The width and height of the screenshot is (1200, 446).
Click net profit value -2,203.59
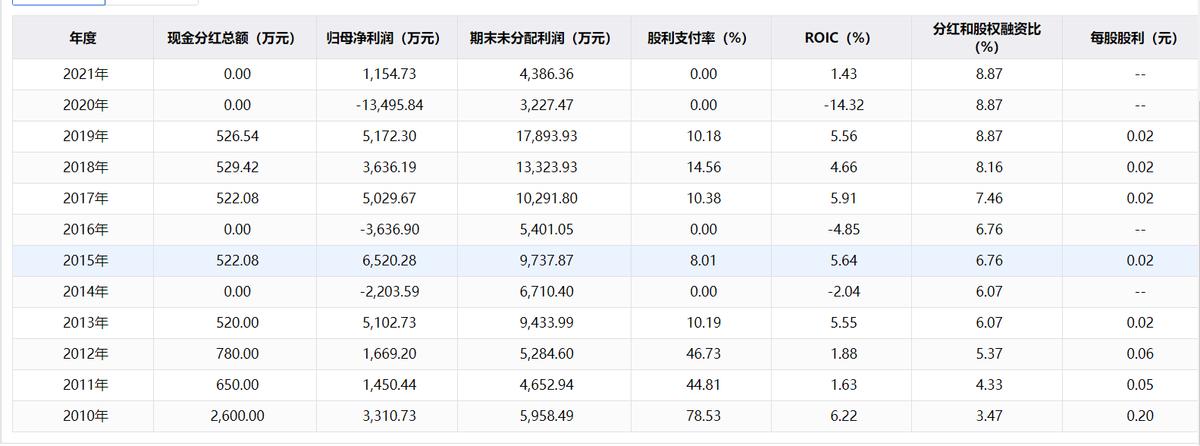tap(390, 292)
